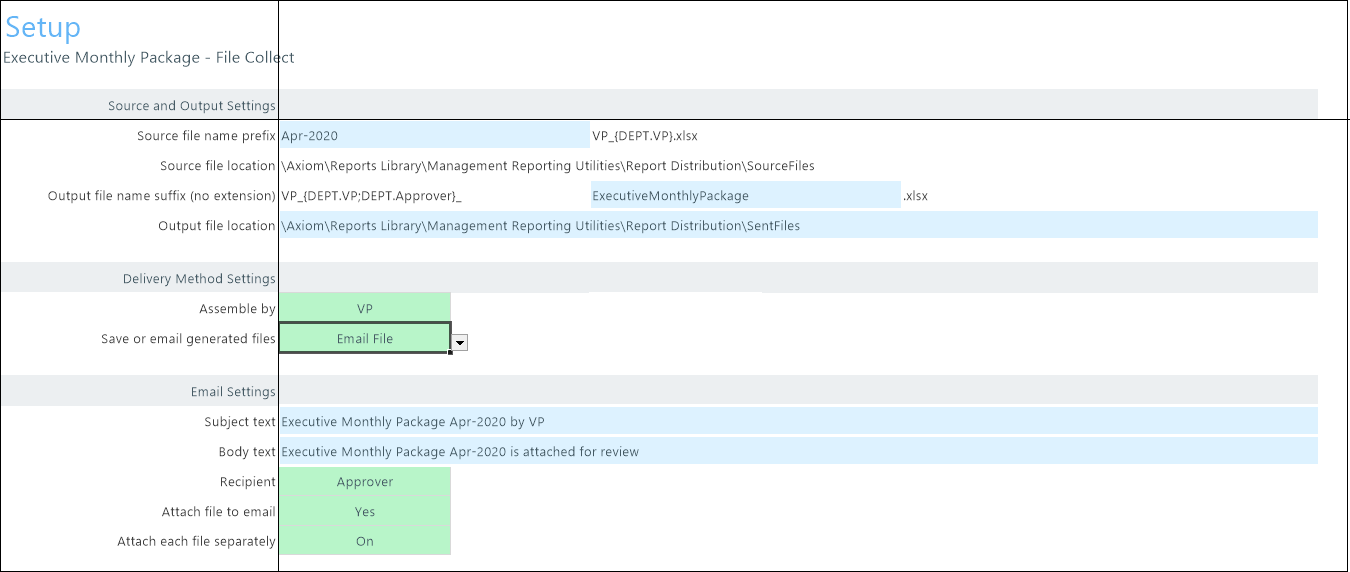
Task: Select the Assemble by VP cell
Action: tap(365, 308)
